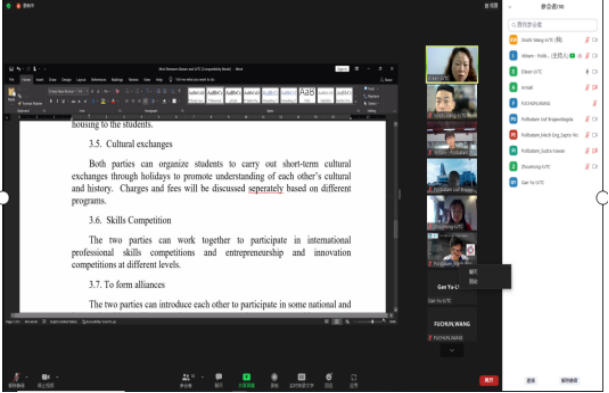
Task: Switch to the Word Review tab
Action: click(133, 80)
